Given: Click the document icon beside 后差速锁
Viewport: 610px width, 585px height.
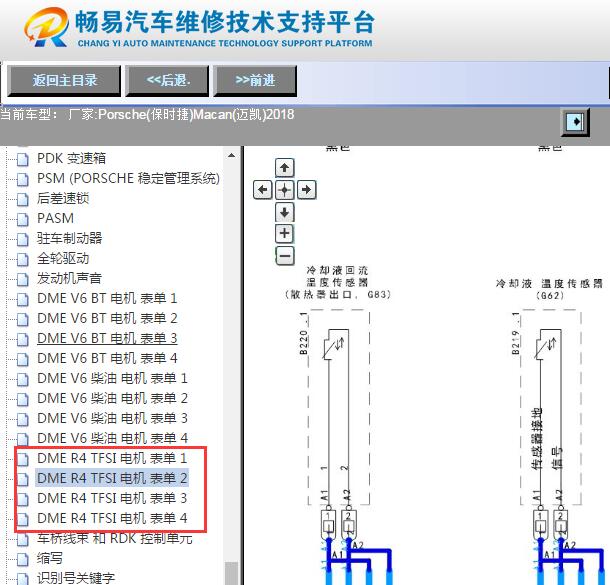Looking at the screenshot, I should [23, 200].
